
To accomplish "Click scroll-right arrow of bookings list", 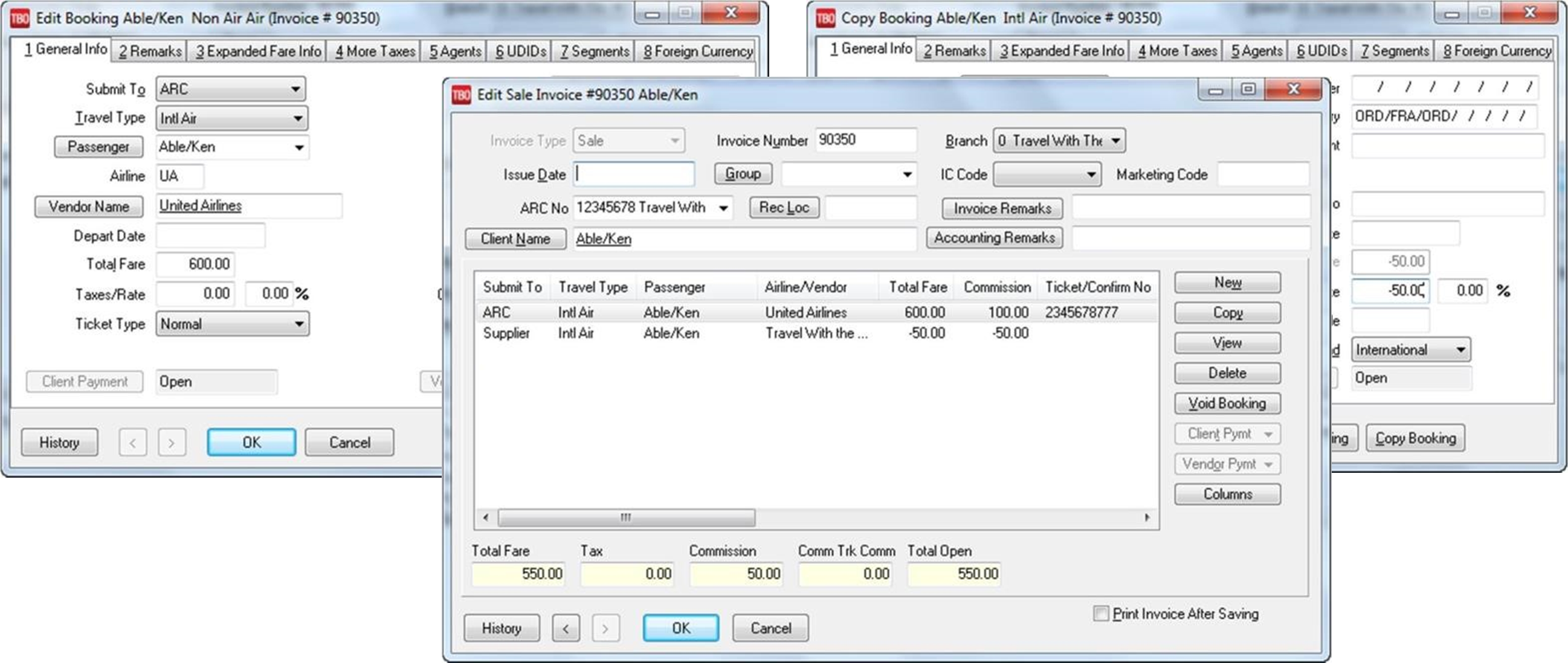I will (1147, 517).
